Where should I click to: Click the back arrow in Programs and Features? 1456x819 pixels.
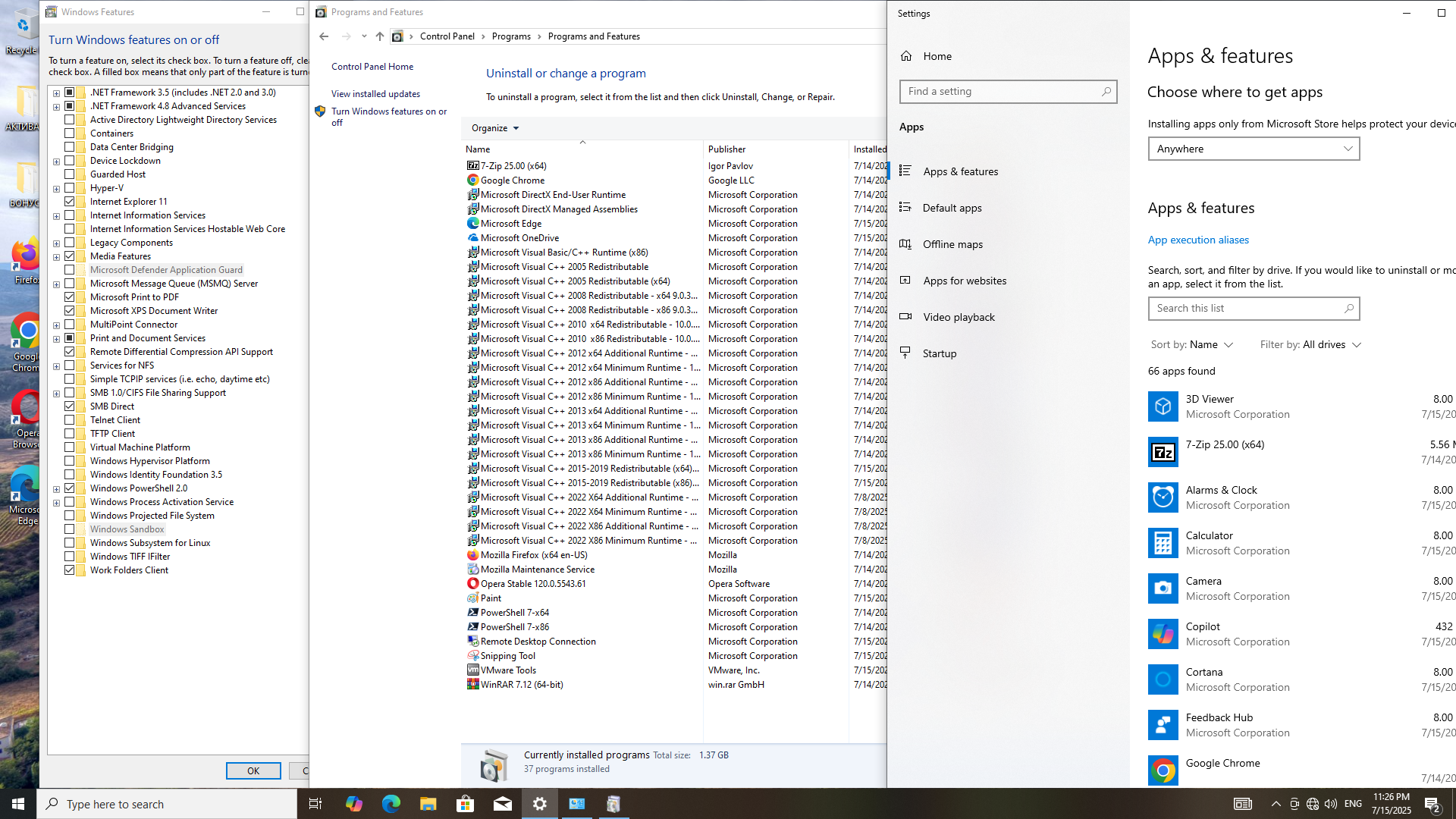324,36
